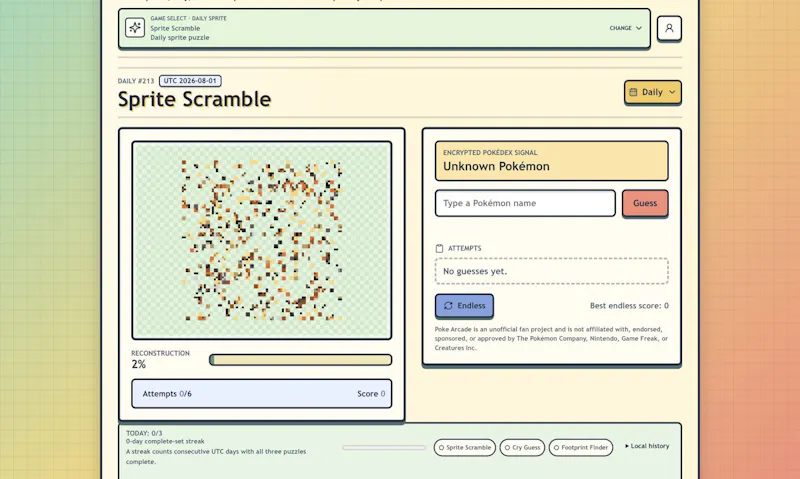
Task: Click the sparkle game select icon
Action: pos(135,28)
